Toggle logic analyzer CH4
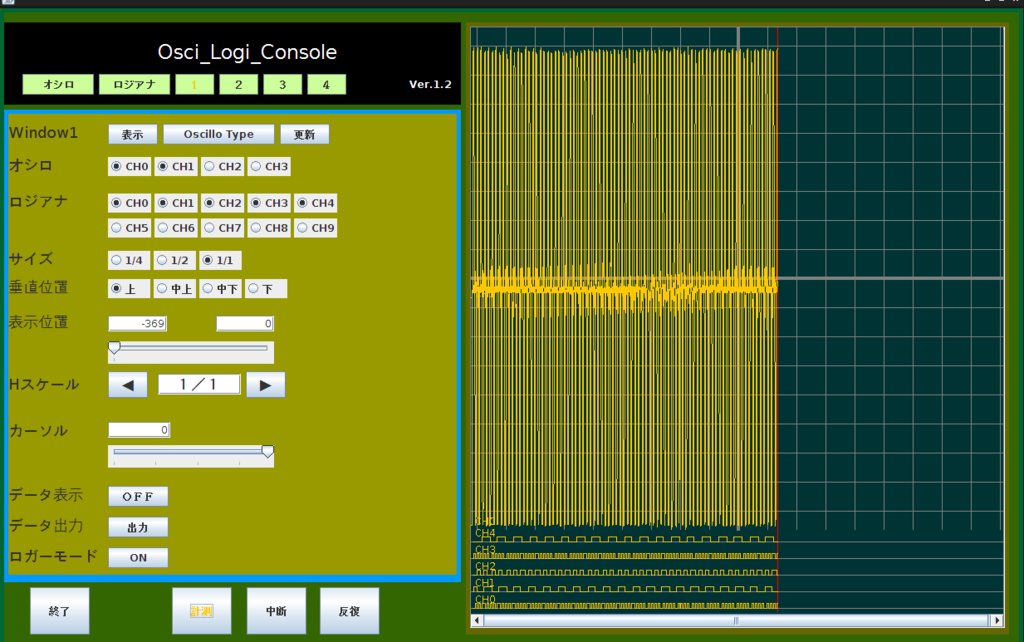Viewport: 1024px width, 642px height. point(315,203)
